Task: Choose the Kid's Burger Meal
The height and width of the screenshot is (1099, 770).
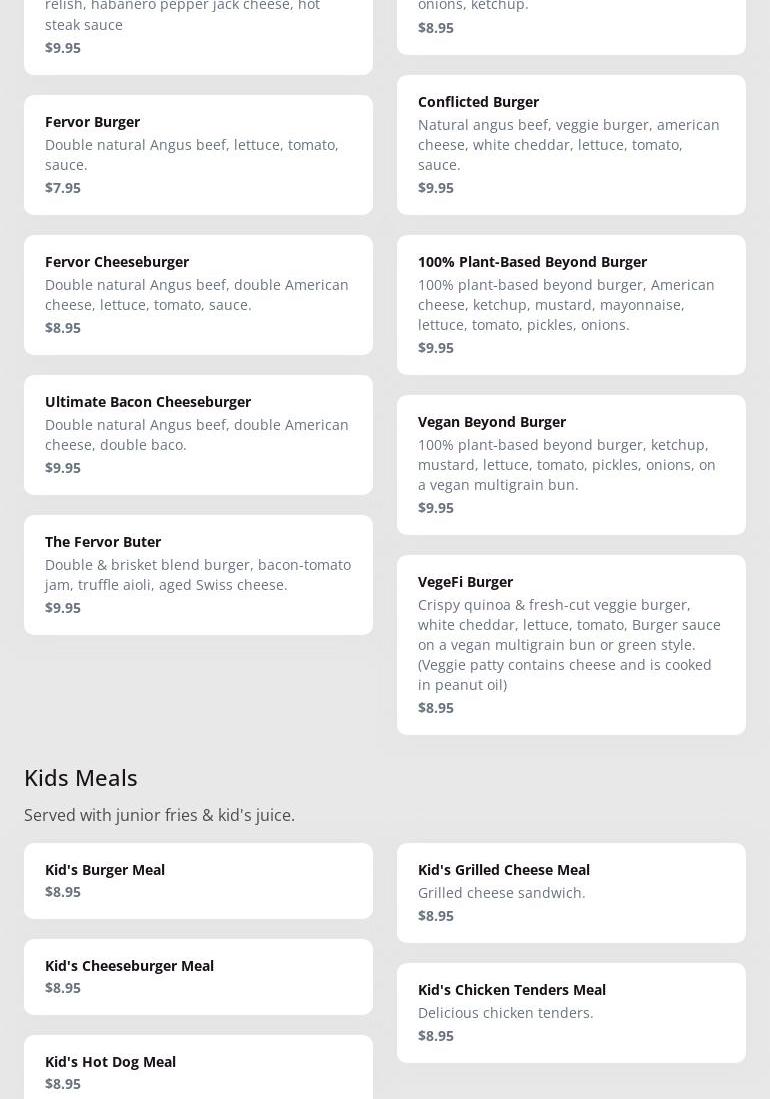Action: [x=198, y=880]
